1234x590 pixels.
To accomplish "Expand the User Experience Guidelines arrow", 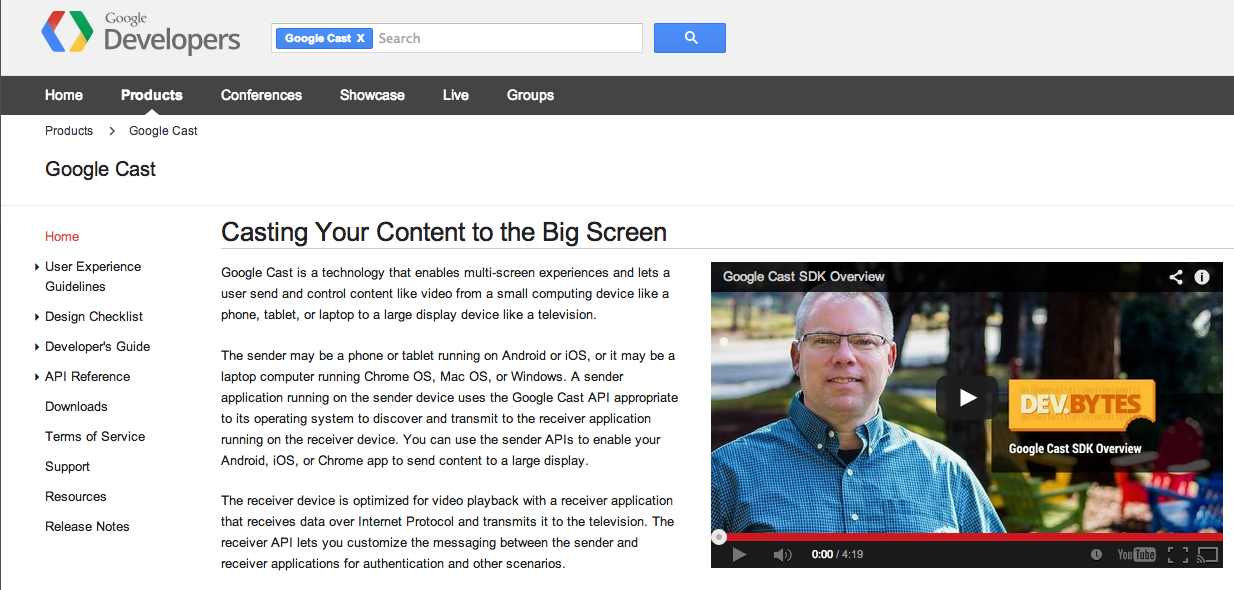I will [37, 267].
